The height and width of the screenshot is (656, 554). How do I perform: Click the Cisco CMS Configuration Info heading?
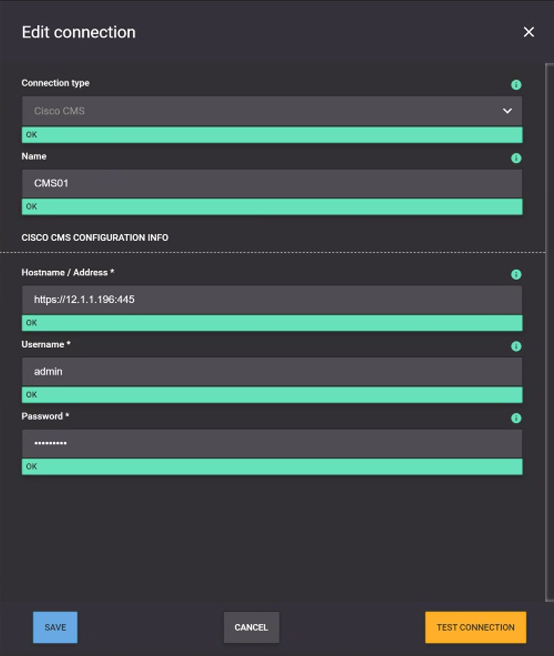(95, 238)
